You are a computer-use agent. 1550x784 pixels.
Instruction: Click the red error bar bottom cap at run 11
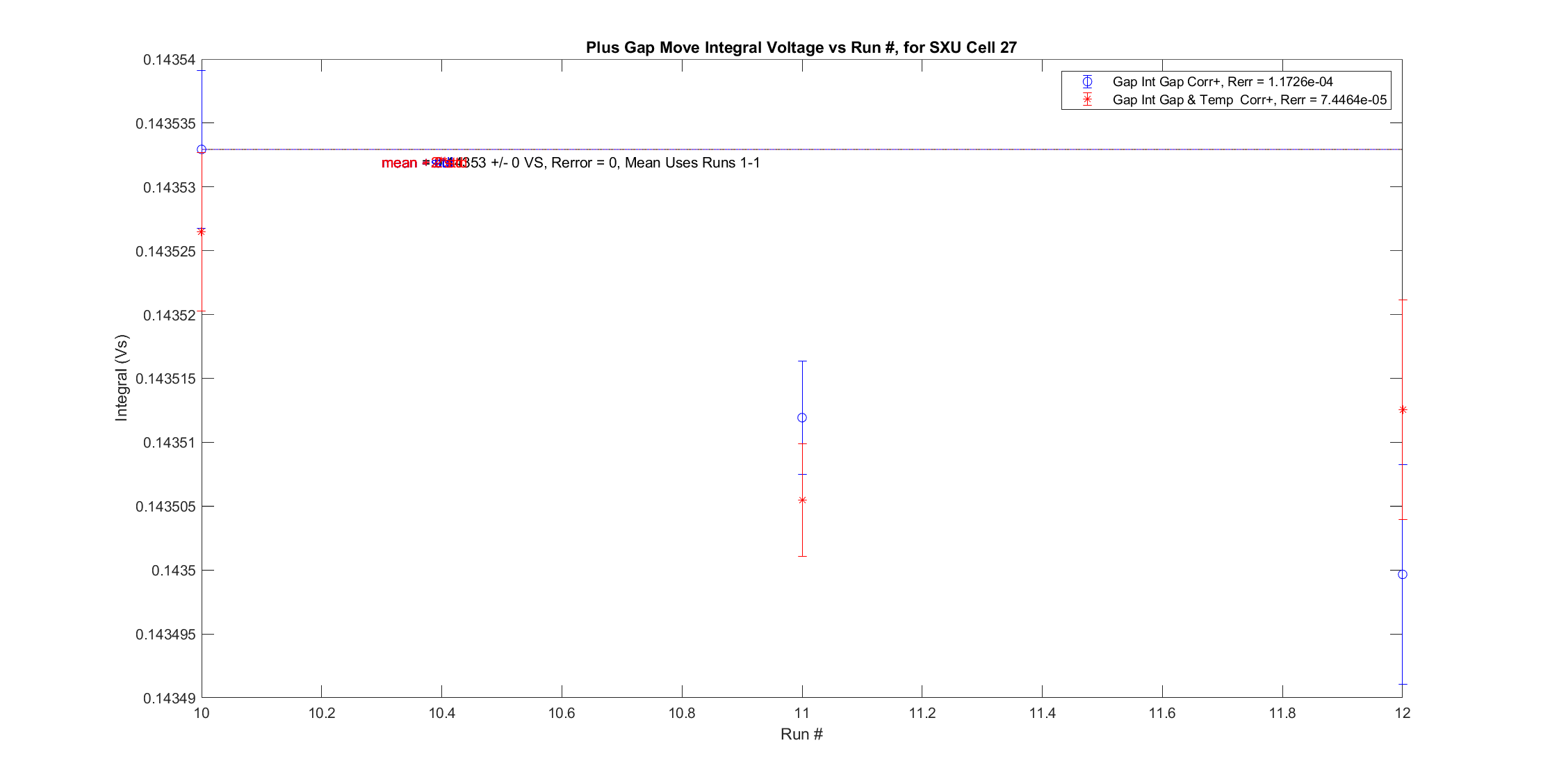(802, 556)
